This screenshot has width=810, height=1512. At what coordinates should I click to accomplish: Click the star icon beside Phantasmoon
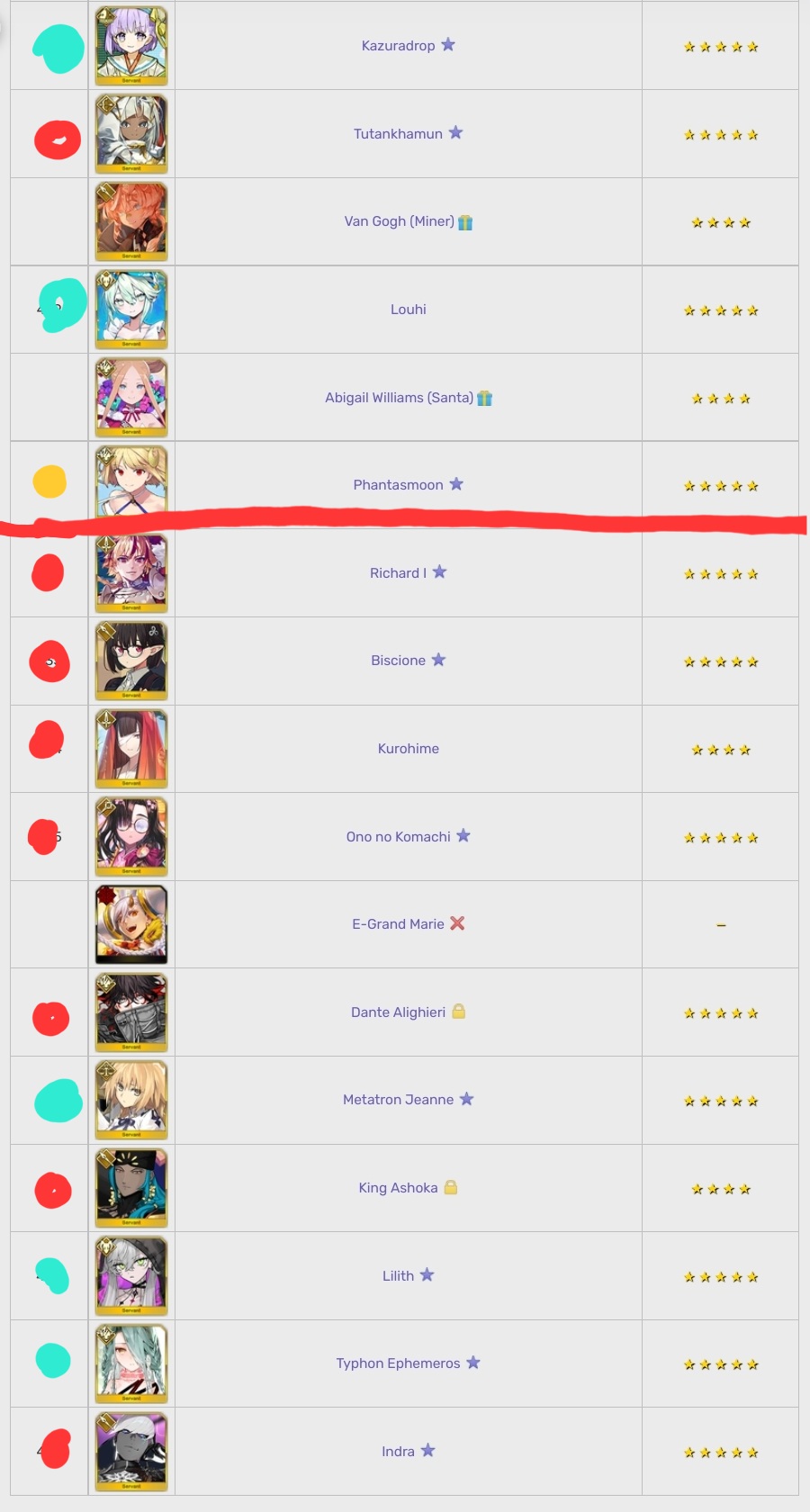[x=456, y=484]
